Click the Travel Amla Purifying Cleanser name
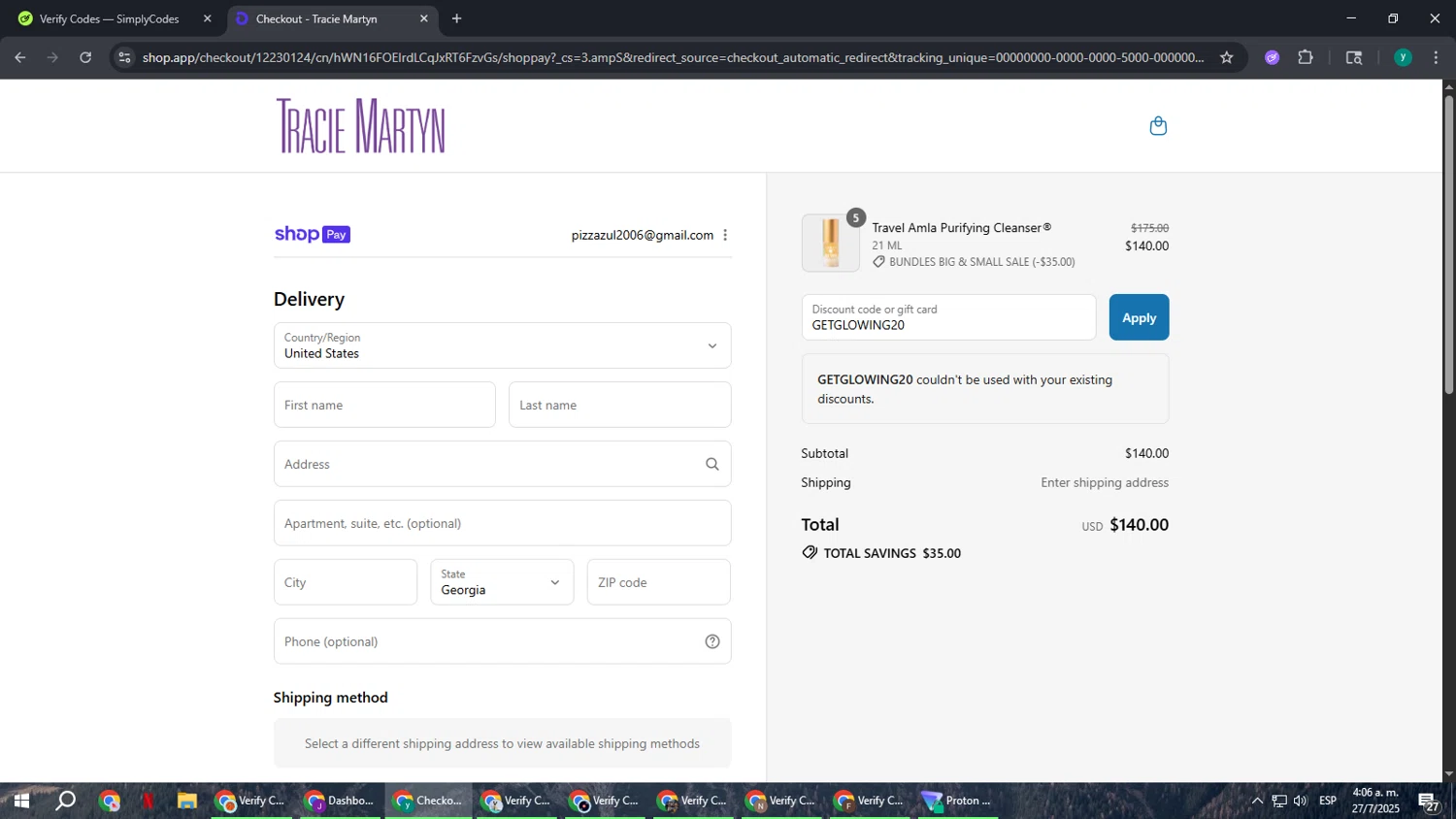 click(x=961, y=228)
